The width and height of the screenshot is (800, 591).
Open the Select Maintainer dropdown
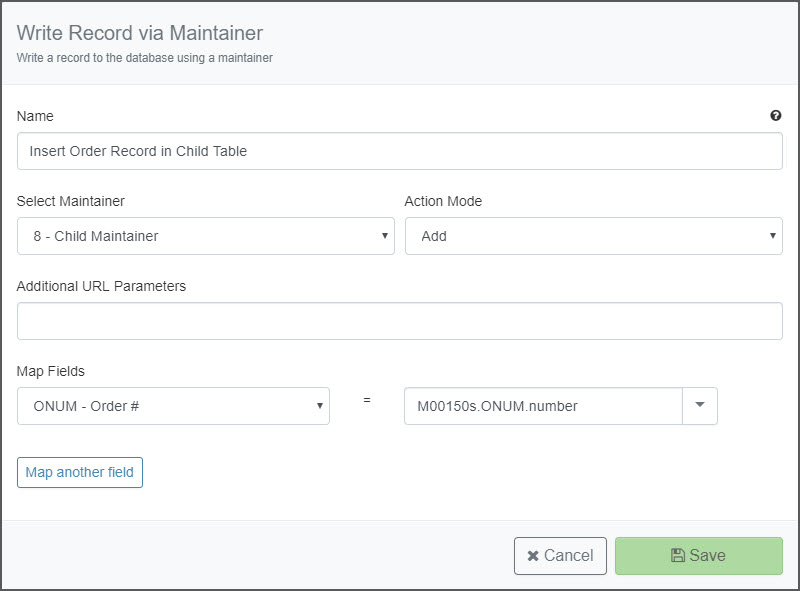tap(206, 236)
